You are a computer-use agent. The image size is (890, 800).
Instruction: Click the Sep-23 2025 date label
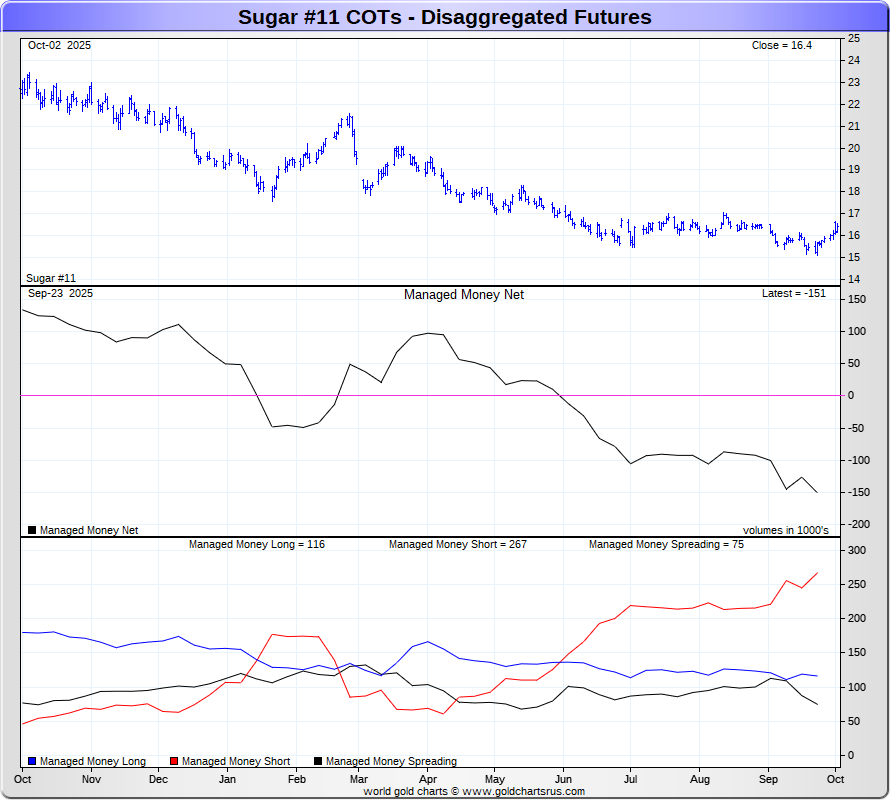coord(60,294)
